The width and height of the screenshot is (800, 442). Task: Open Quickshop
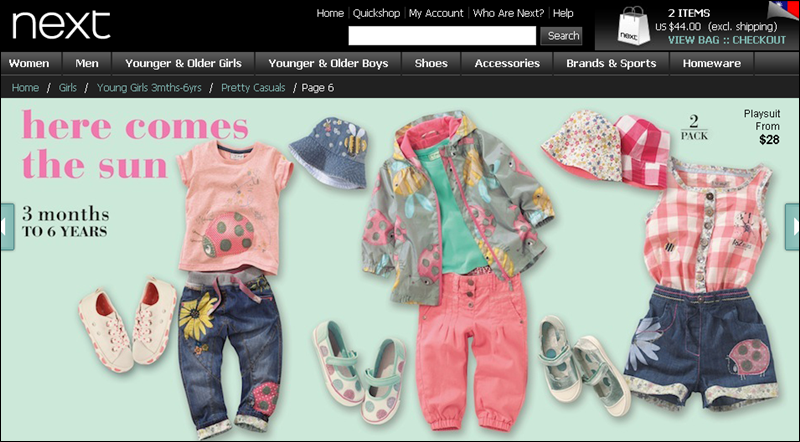pyautogui.click(x=377, y=13)
